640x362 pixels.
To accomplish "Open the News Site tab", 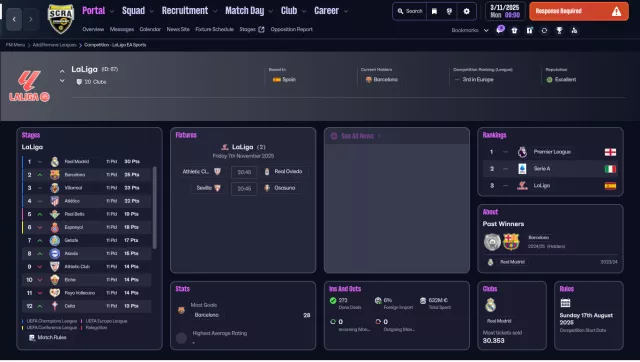I will pos(178,29).
